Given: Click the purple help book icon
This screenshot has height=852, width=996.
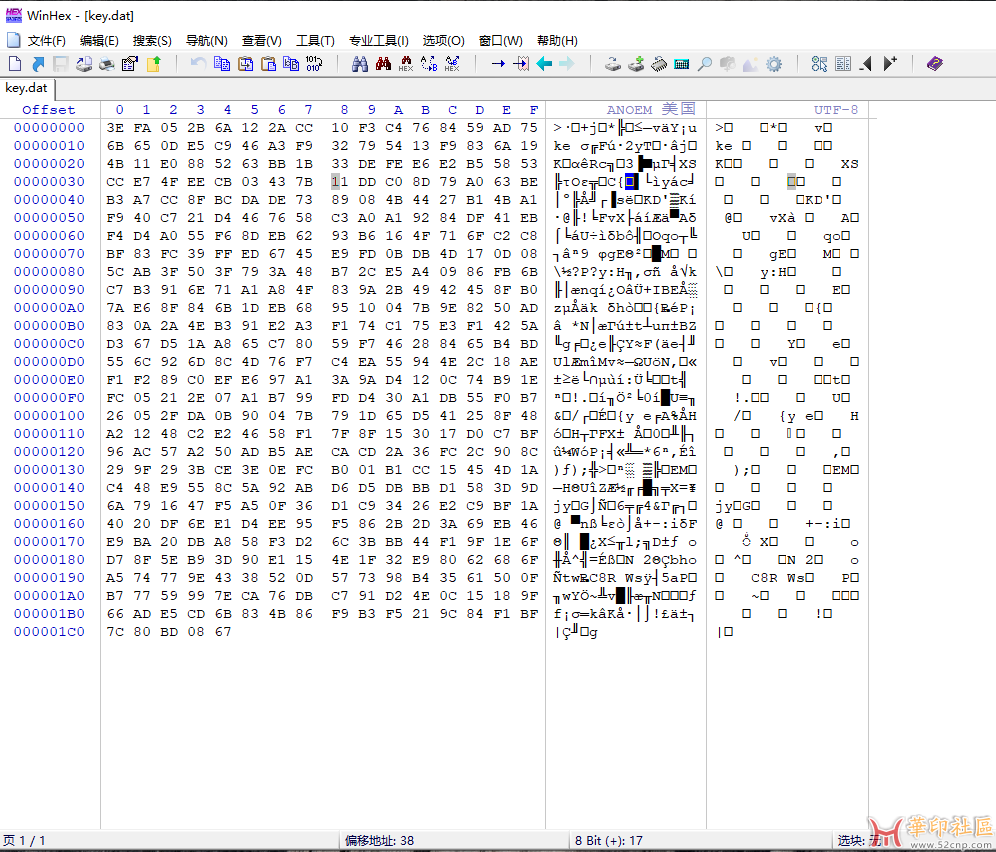Looking at the screenshot, I should pos(934,64).
